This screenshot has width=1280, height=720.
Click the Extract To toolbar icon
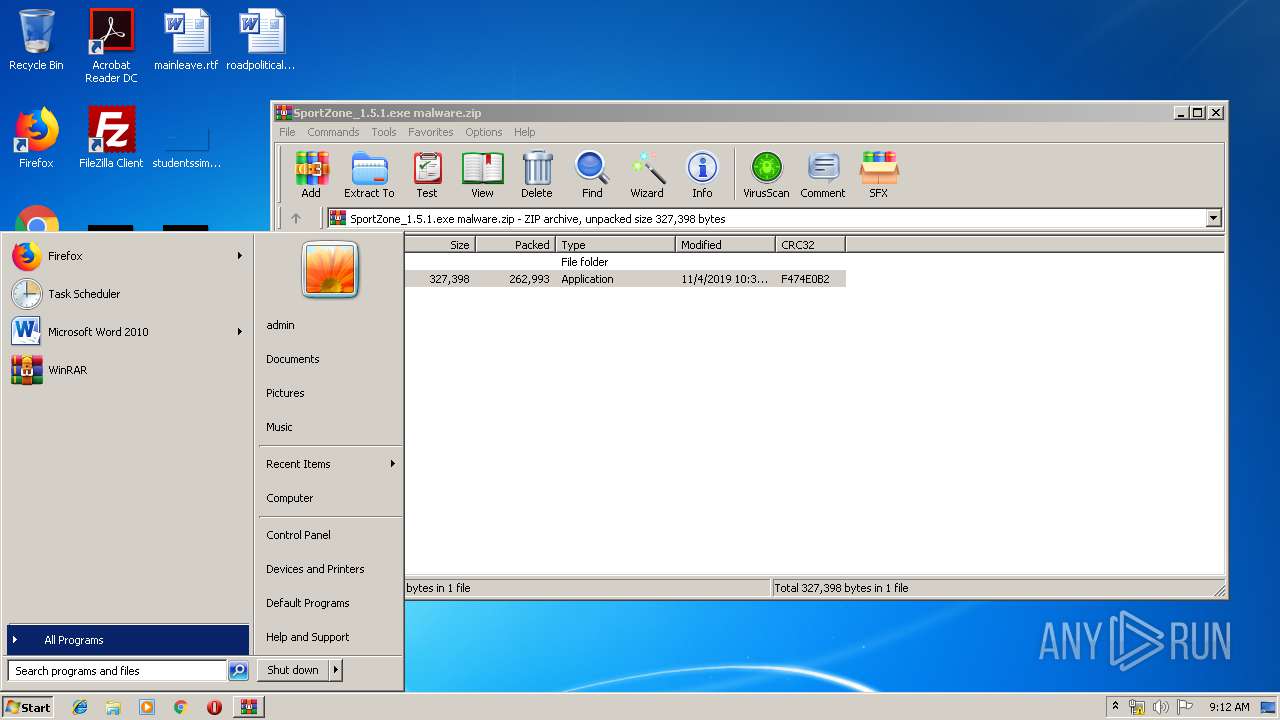pos(369,175)
